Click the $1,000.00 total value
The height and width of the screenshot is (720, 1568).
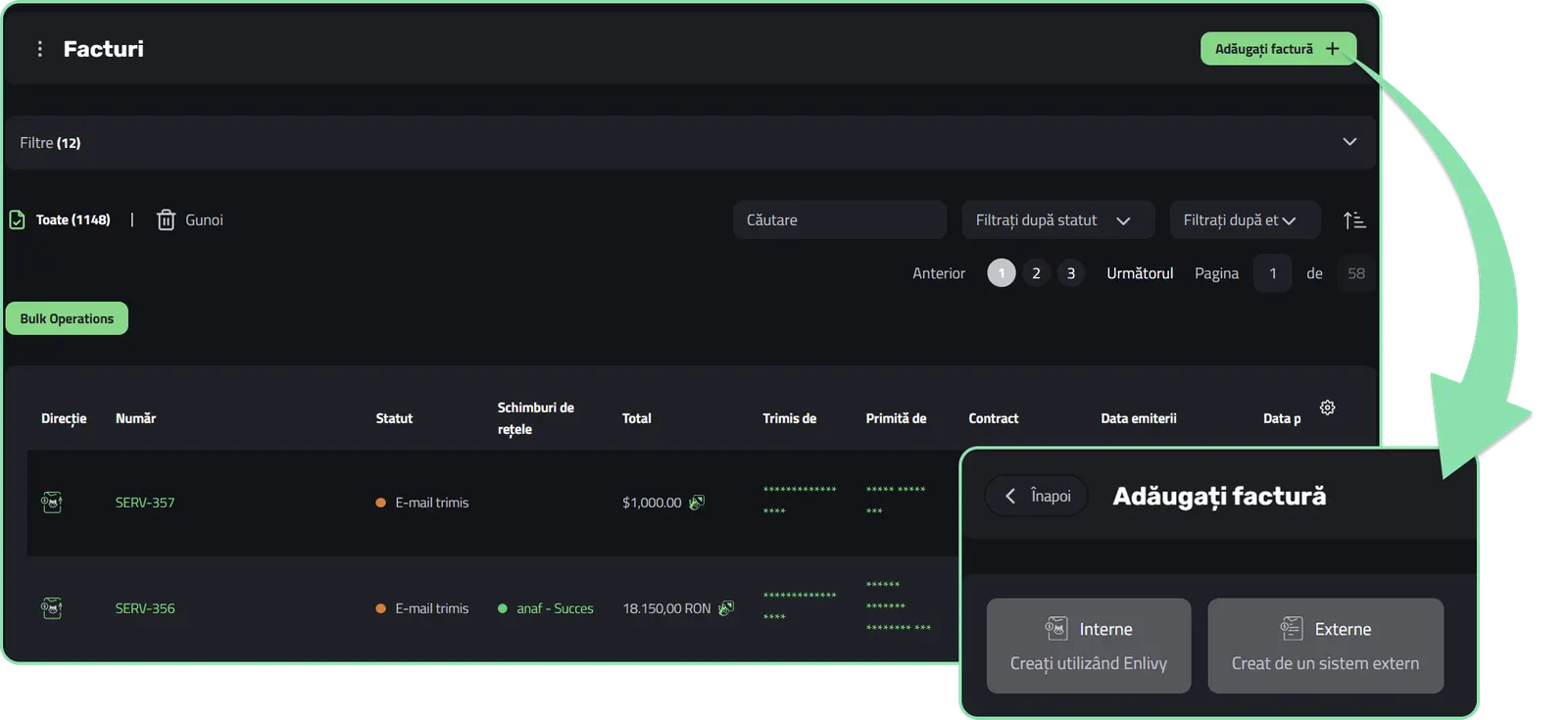coord(652,503)
